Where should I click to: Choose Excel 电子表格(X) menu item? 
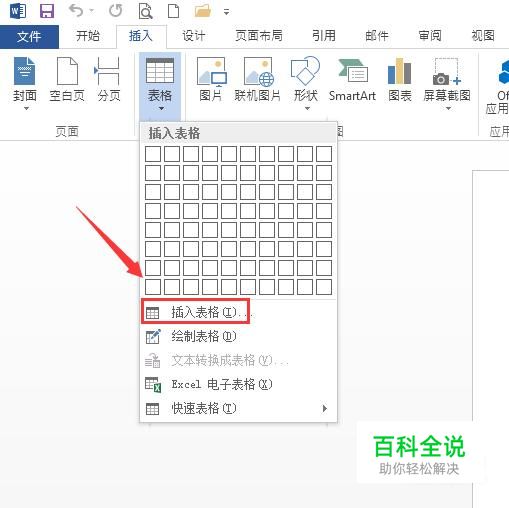tap(238, 384)
